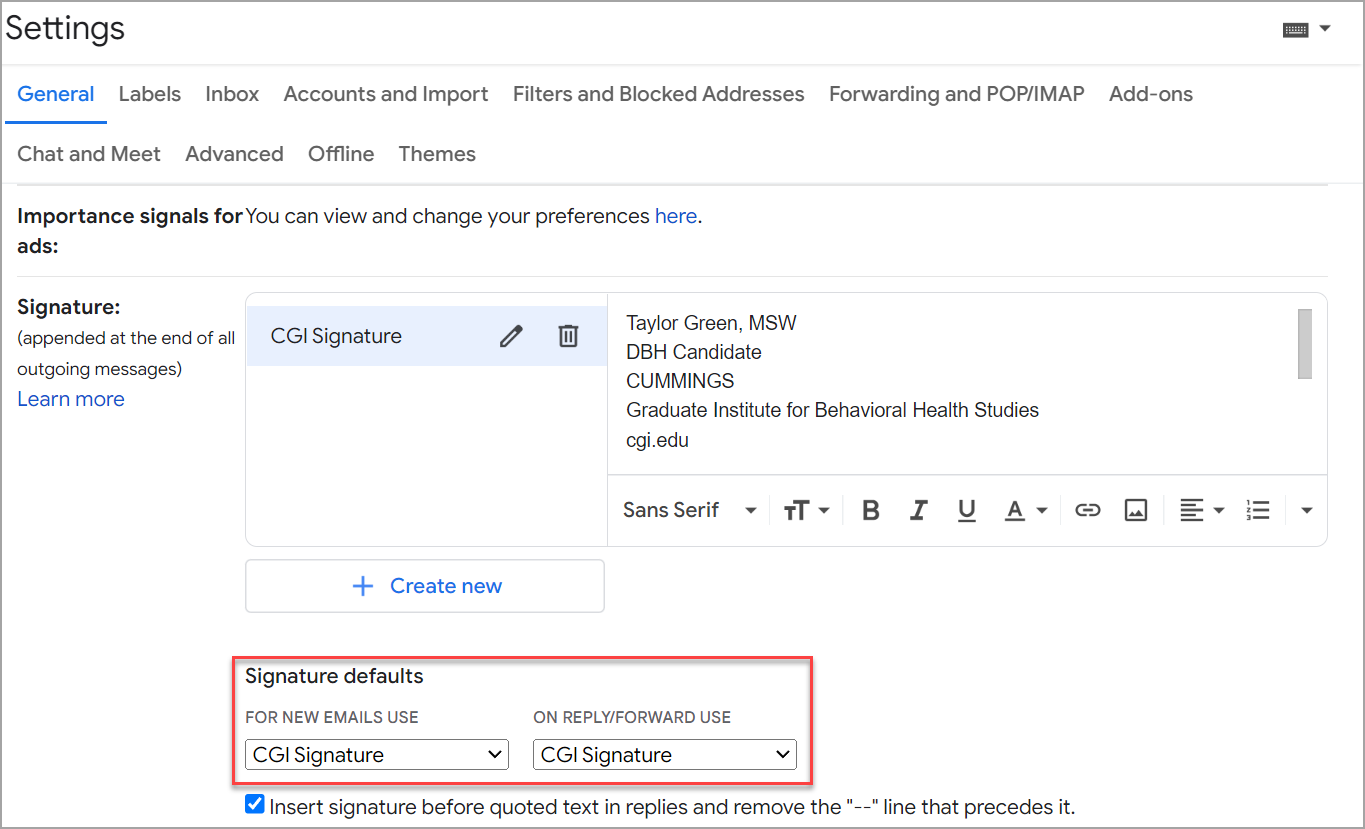Image resolution: width=1365 pixels, height=829 pixels.
Task: Underline the signature text
Action: (x=966, y=510)
